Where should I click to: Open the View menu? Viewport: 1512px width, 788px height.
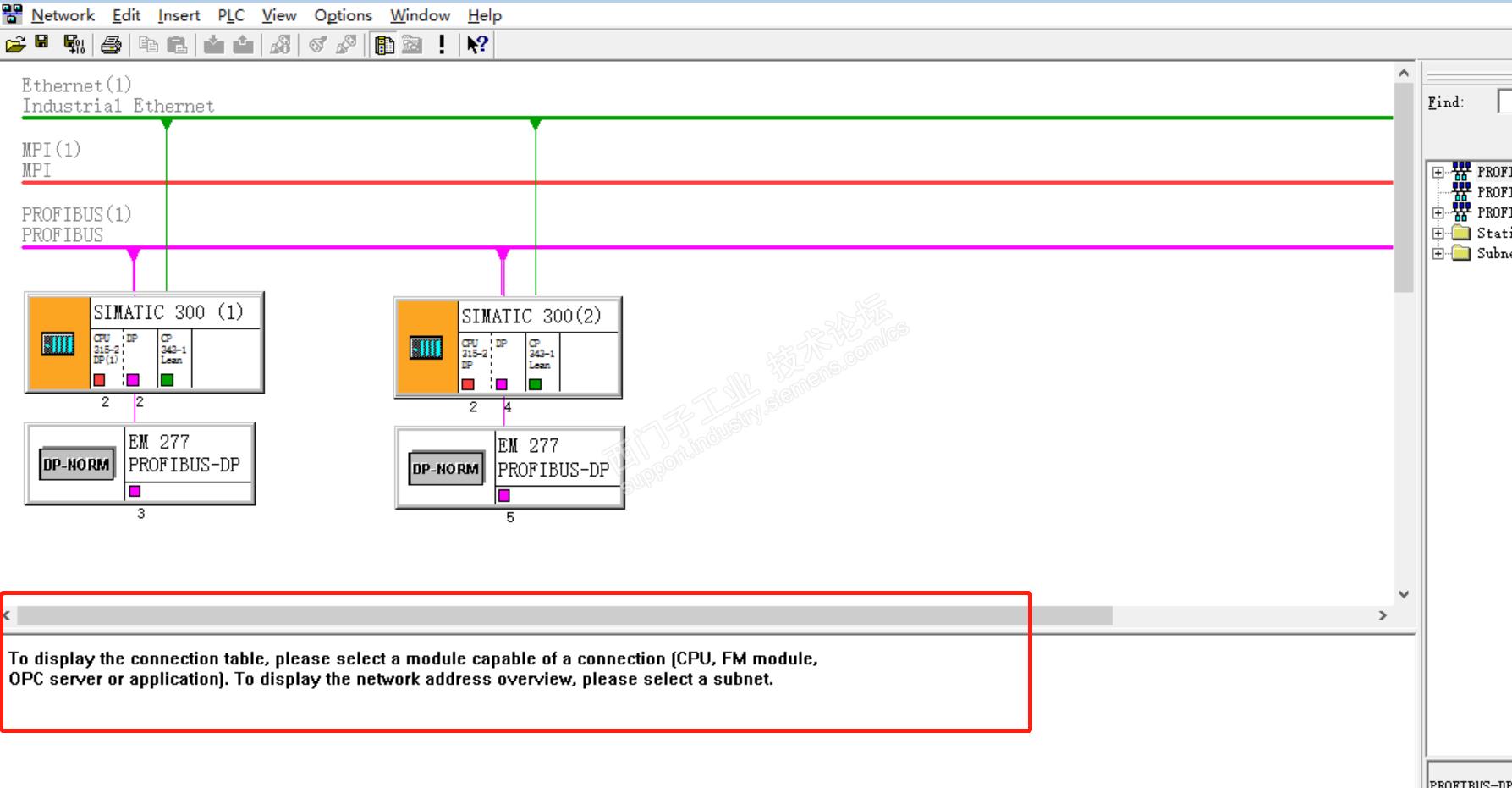click(x=279, y=15)
